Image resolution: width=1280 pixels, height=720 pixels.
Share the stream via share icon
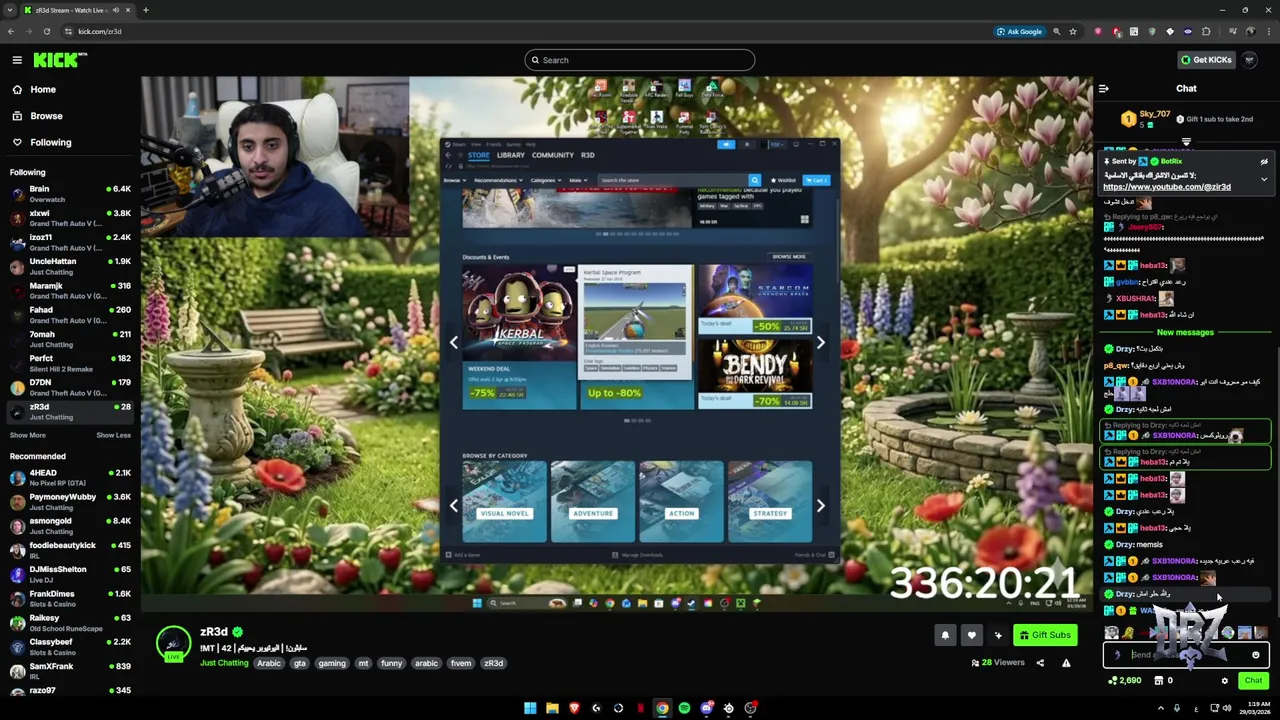(x=1040, y=662)
